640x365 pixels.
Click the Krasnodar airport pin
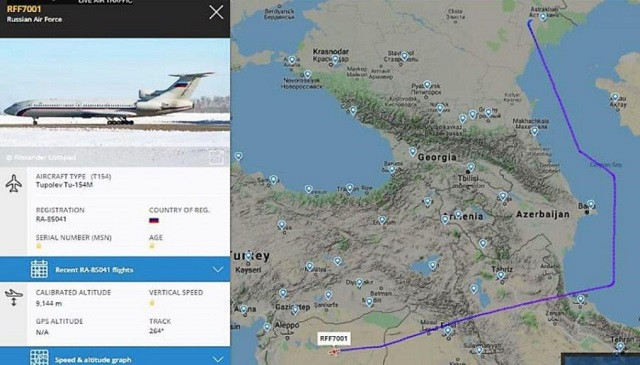335,60
